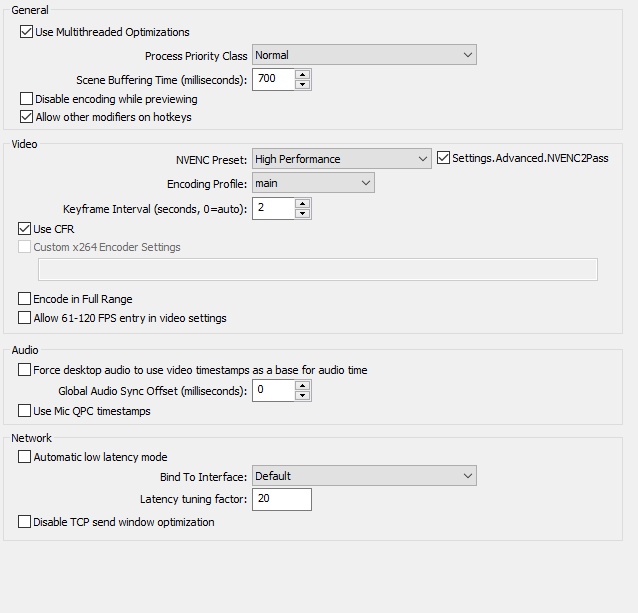
Task: Toggle the NVENC2Pass checkbox
Action: tap(443, 158)
